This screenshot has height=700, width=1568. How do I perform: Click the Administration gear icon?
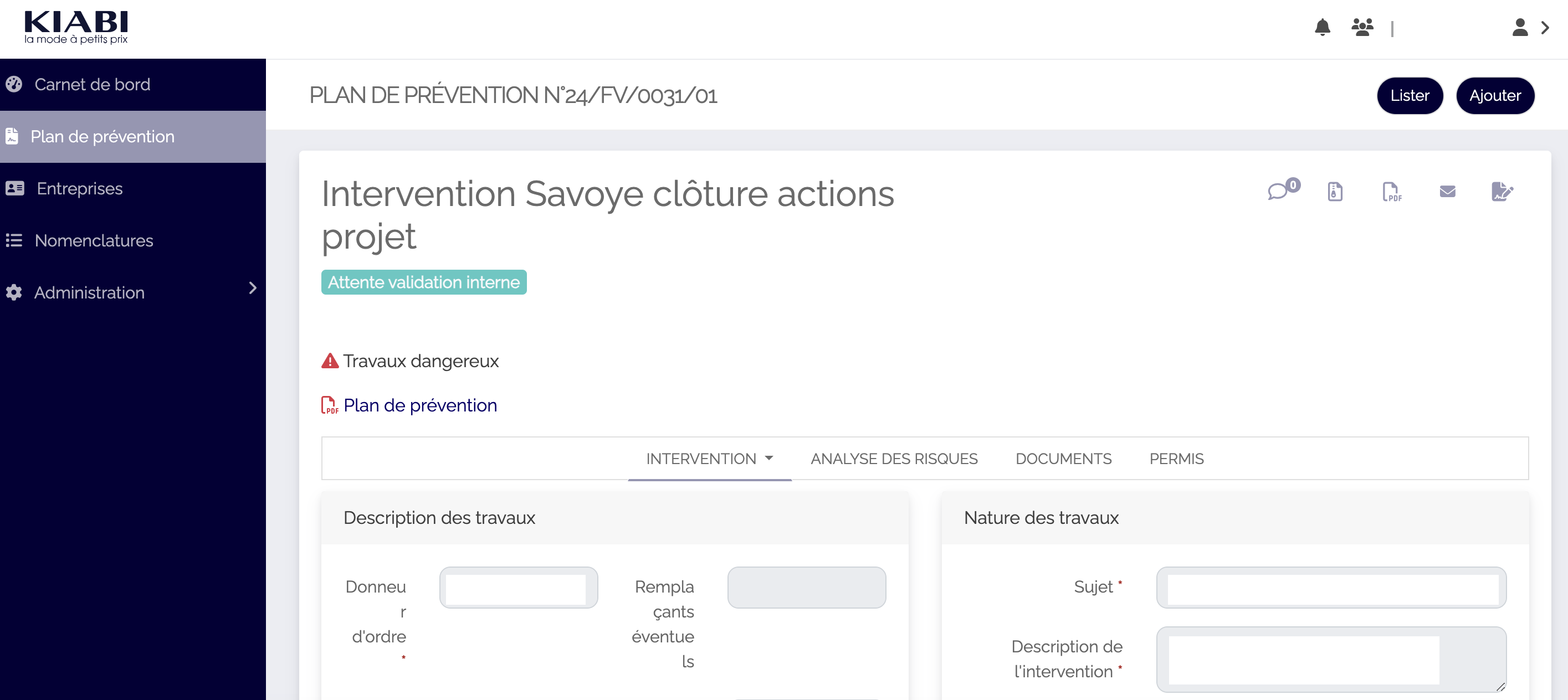tap(14, 292)
